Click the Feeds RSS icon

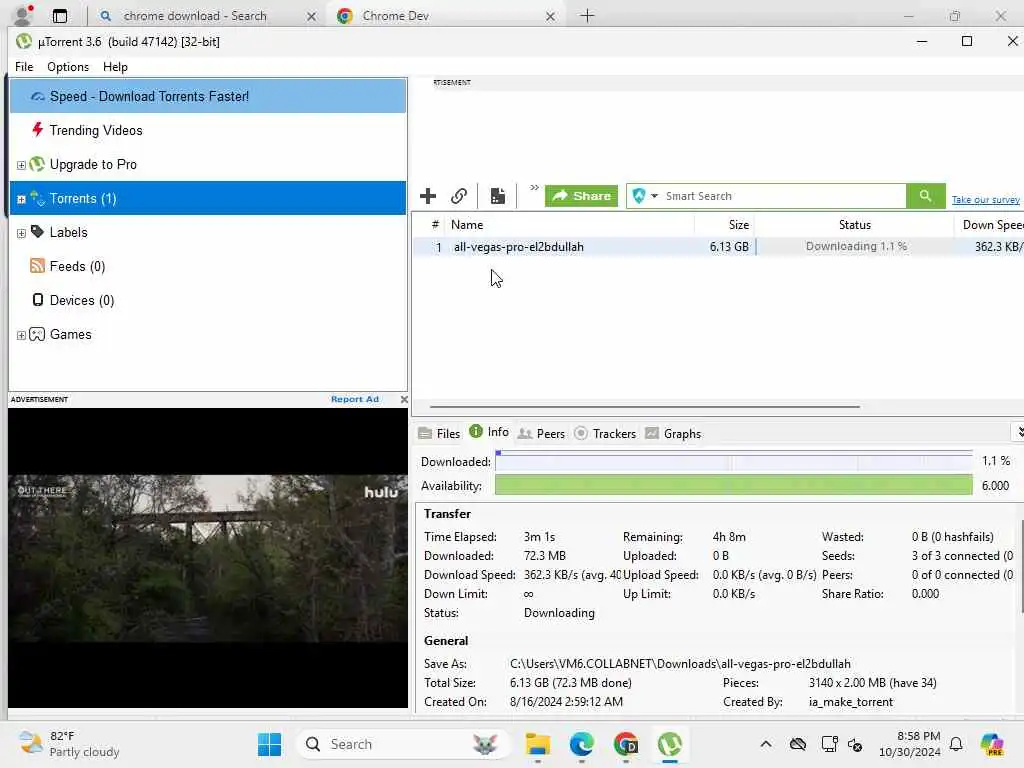click(37, 265)
